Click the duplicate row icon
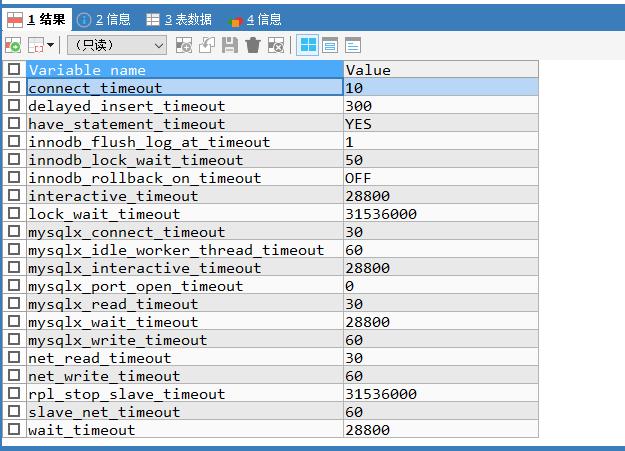The width and height of the screenshot is (625, 451). tap(207, 45)
